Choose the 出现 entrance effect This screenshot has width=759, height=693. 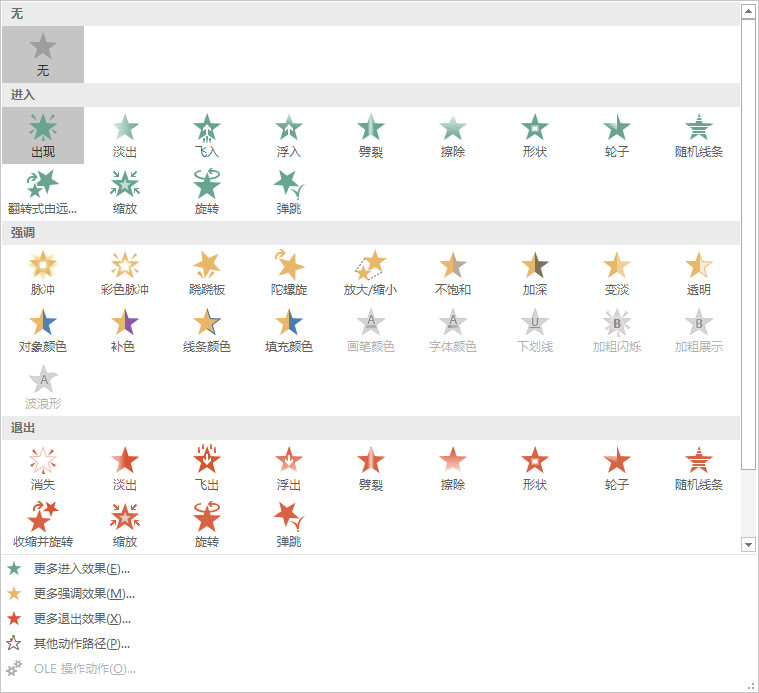tap(43, 136)
